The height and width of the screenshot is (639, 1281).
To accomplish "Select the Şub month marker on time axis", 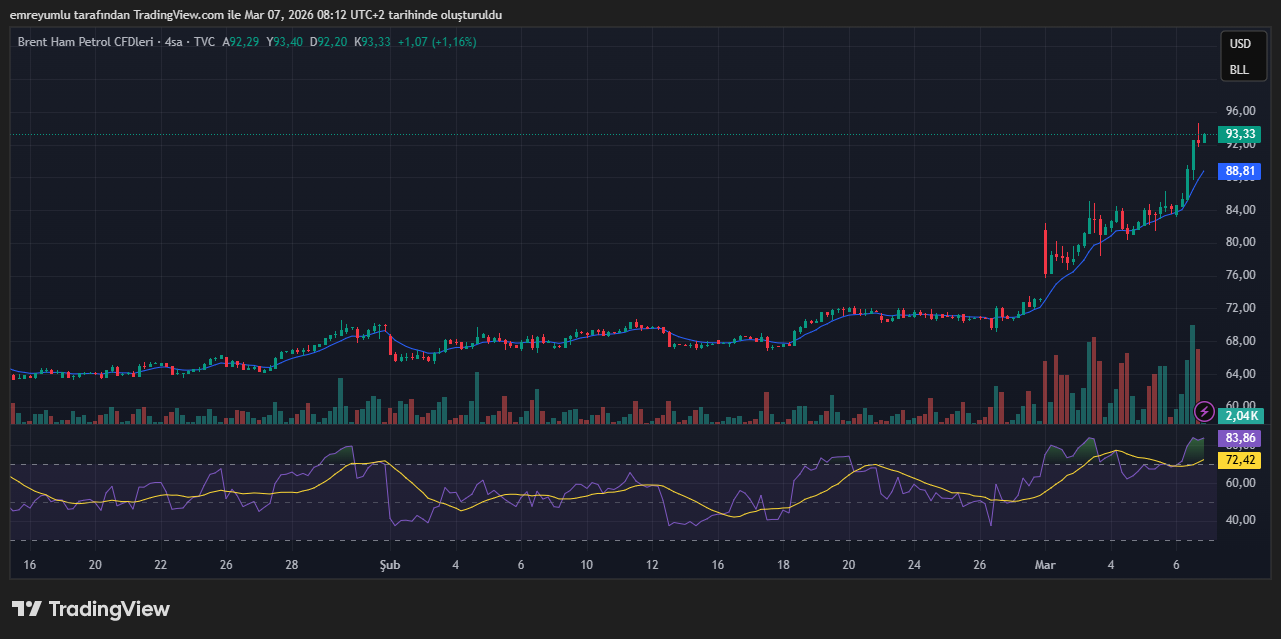I will [x=389, y=565].
